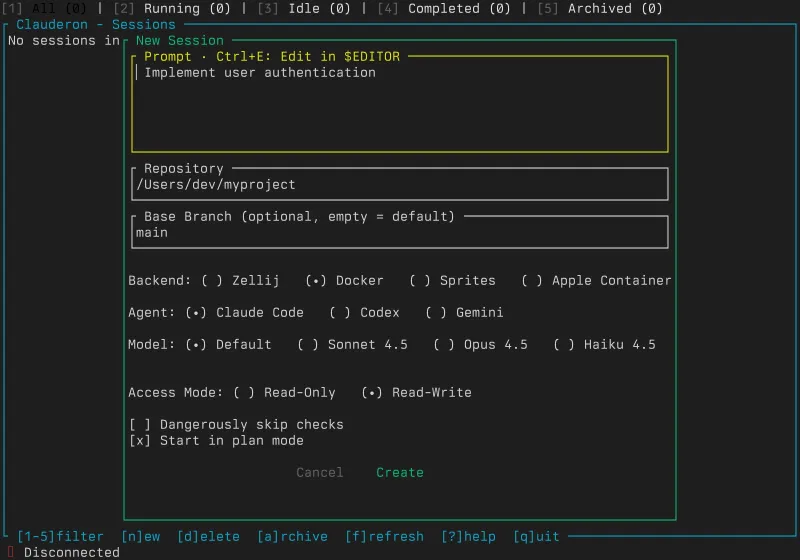This screenshot has height=560, width=800.
Task: Click the [a]rchive shortcut in footer
Action: pyautogui.click(x=292, y=537)
